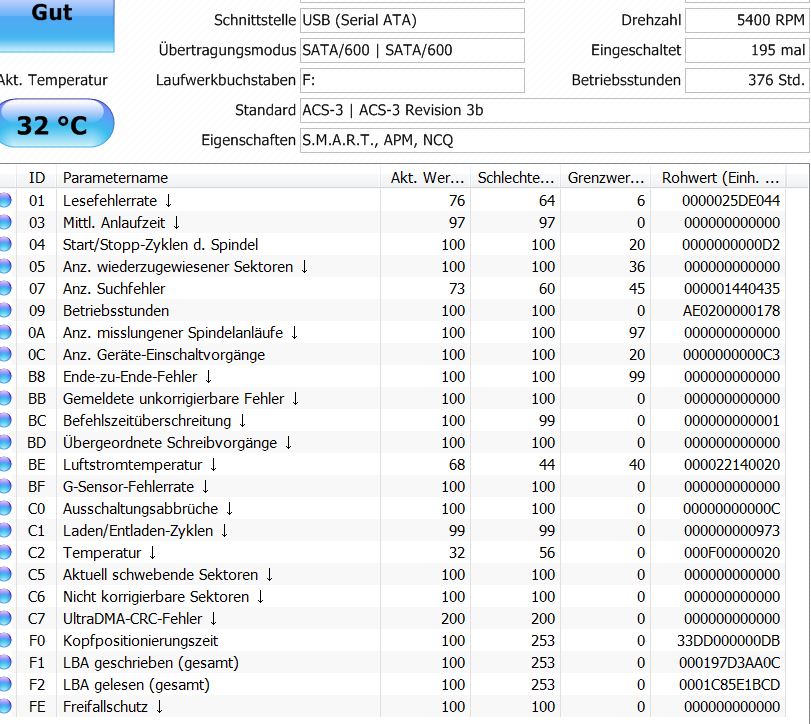This screenshot has width=811, height=724.
Task: Click the Übertragungsmodus field SATA/600
Action: point(412,50)
